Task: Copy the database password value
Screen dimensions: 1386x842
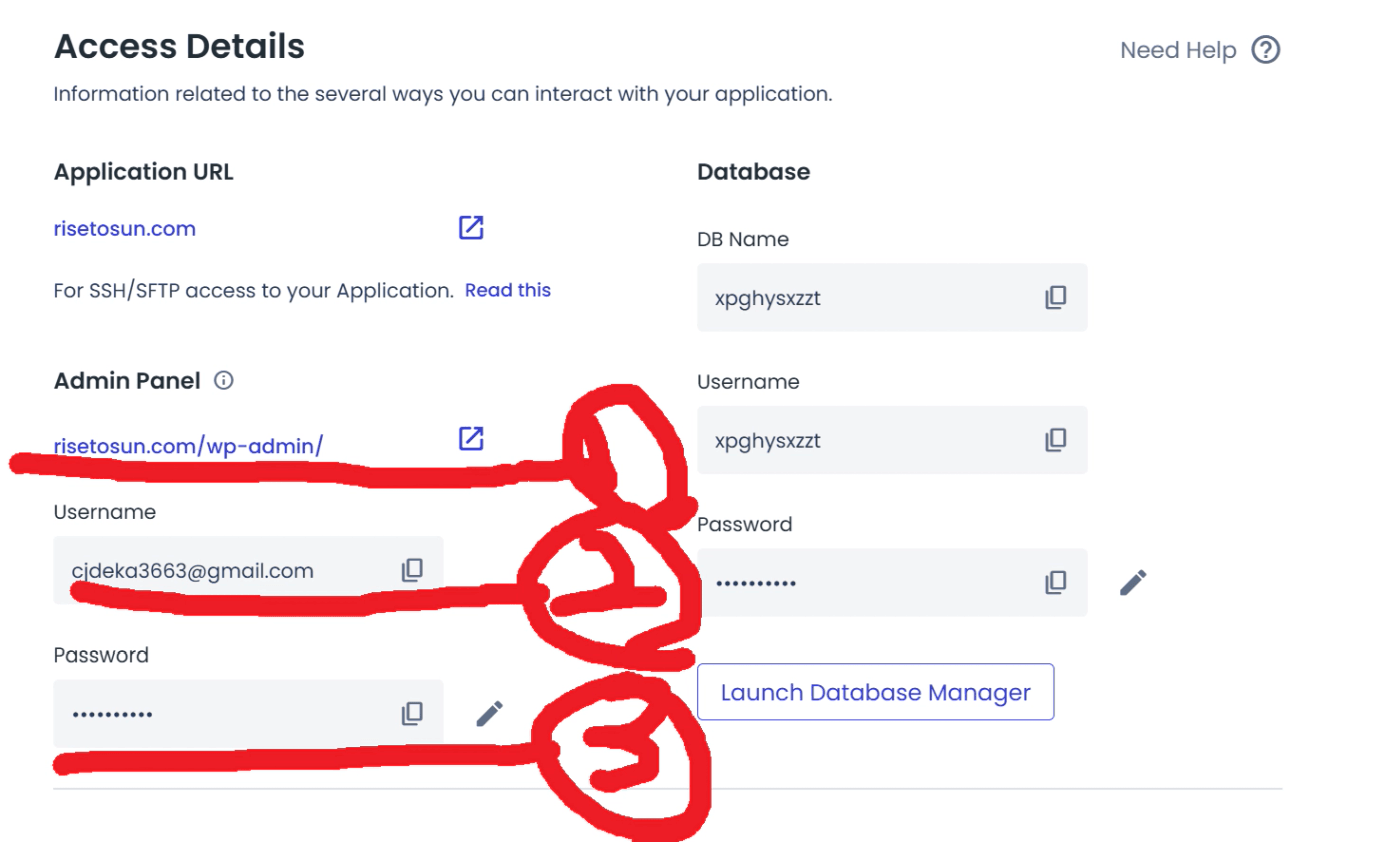Action: (1056, 582)
